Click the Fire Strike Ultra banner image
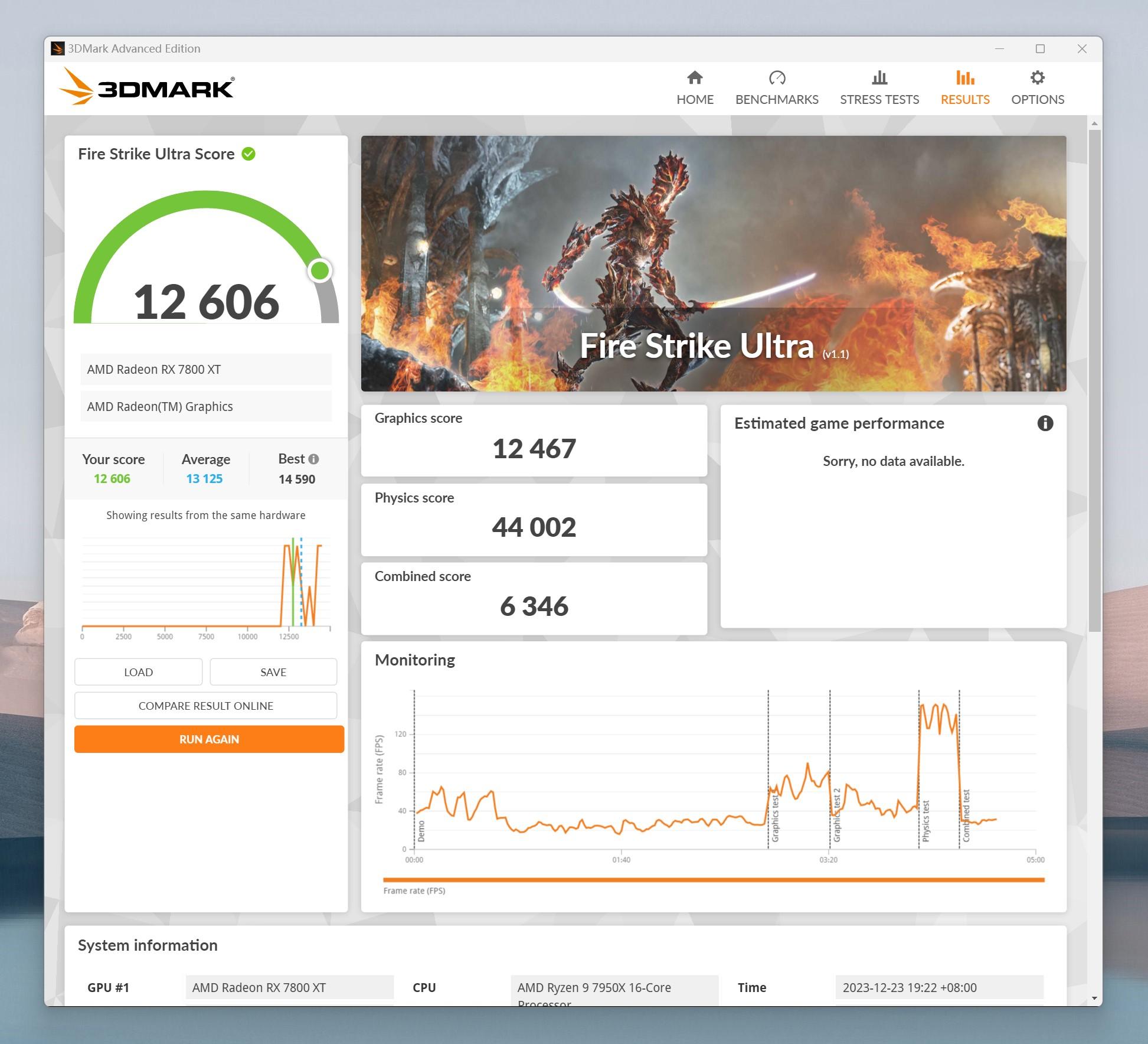The width and height of the screenshot is (1148, 1044). 714,263
